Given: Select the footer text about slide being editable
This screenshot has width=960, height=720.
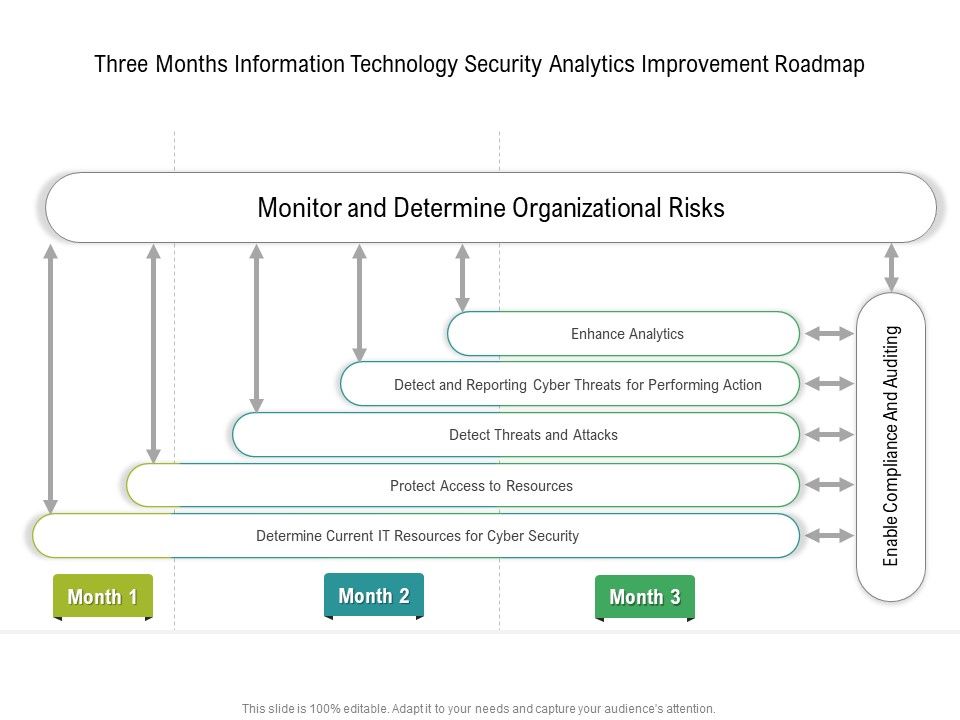Looking at the screenshot, I should [x=478, y=708].
